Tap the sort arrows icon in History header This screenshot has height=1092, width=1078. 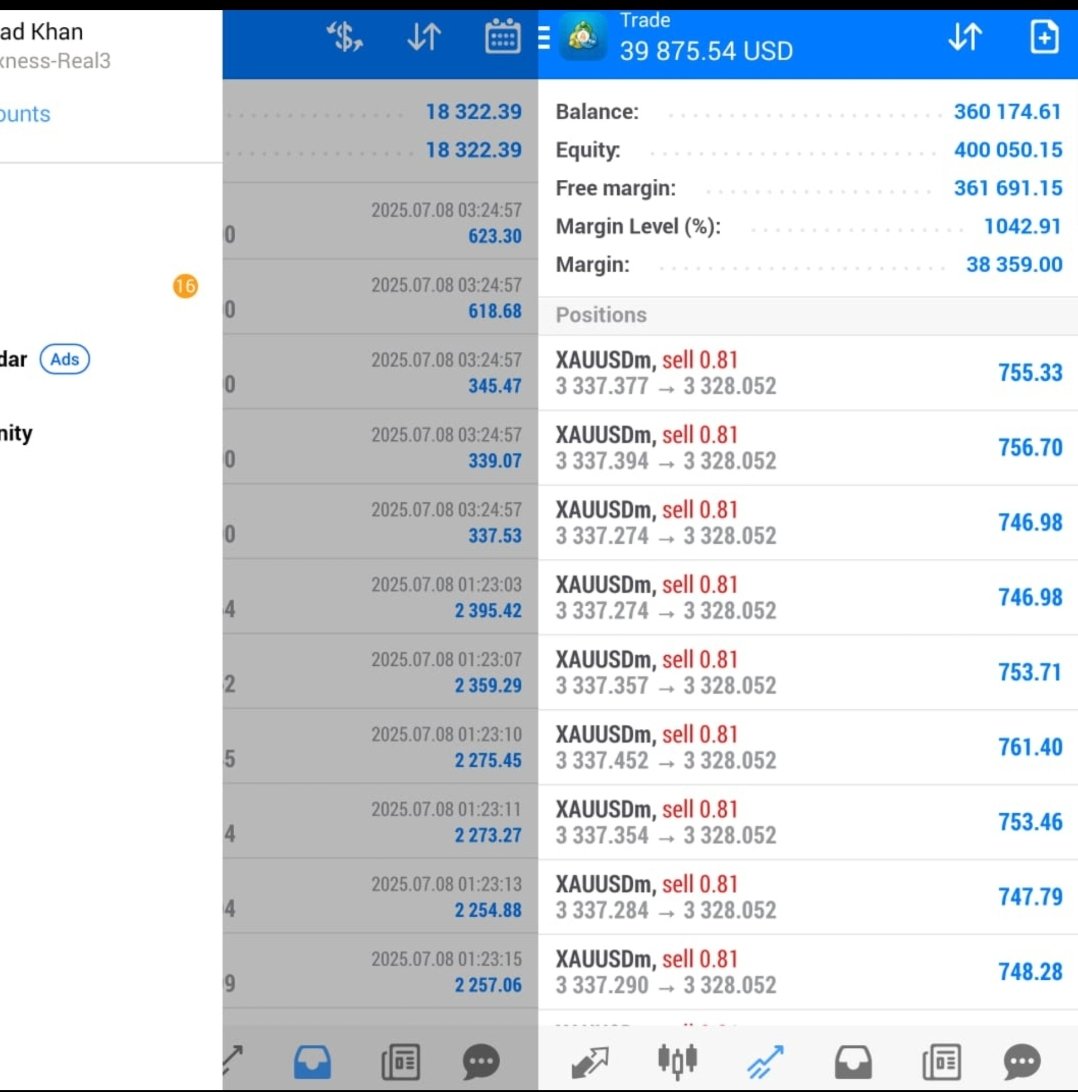[424, 37]
